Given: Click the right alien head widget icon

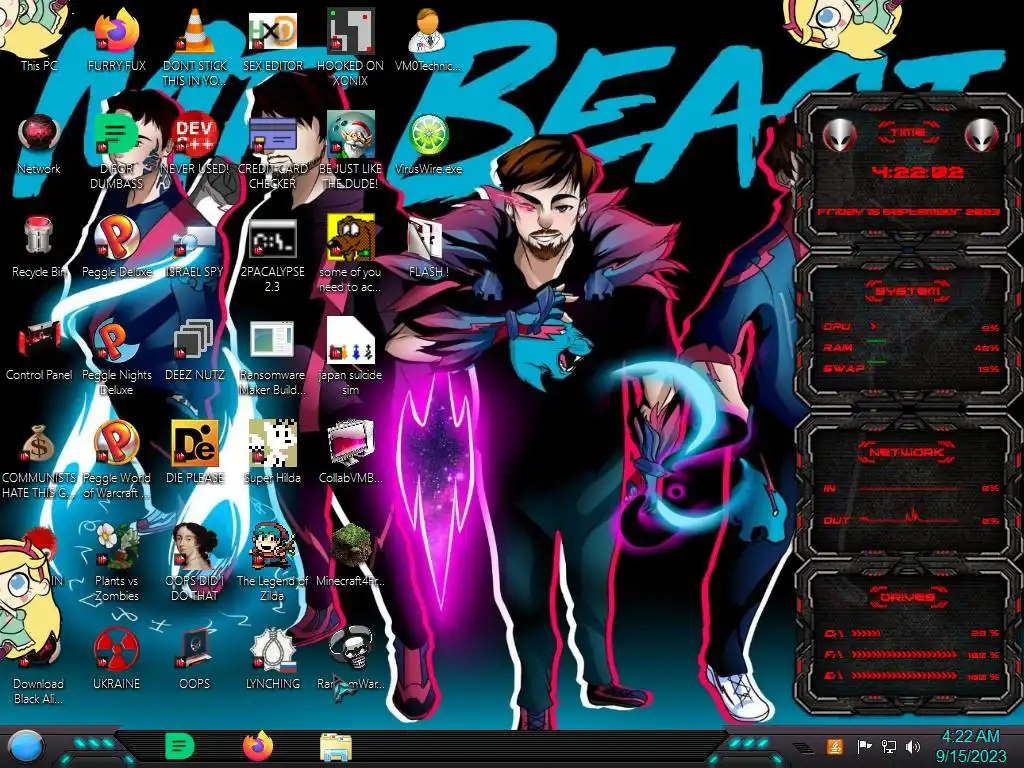Looking at the screenshot, I should (x=982, y=135).
